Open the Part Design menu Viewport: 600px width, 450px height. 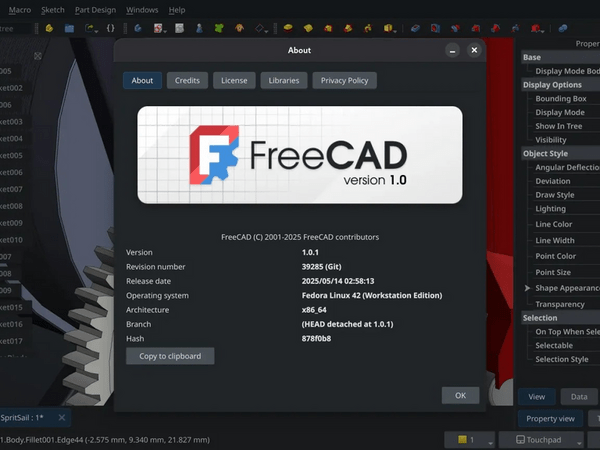(x=95, y=9)
